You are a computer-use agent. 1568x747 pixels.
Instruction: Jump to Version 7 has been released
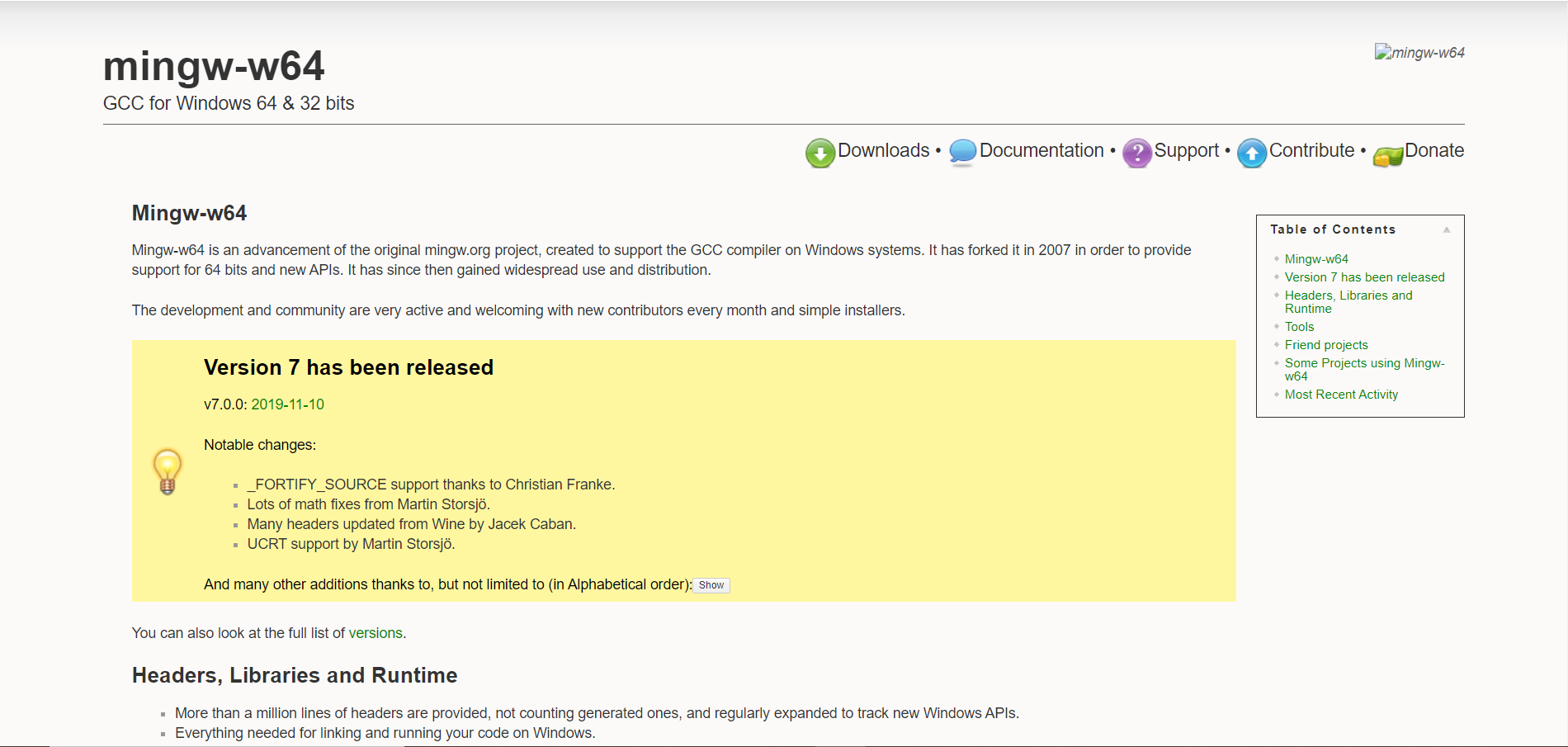pyautogui.click(x=1364, y=277)
